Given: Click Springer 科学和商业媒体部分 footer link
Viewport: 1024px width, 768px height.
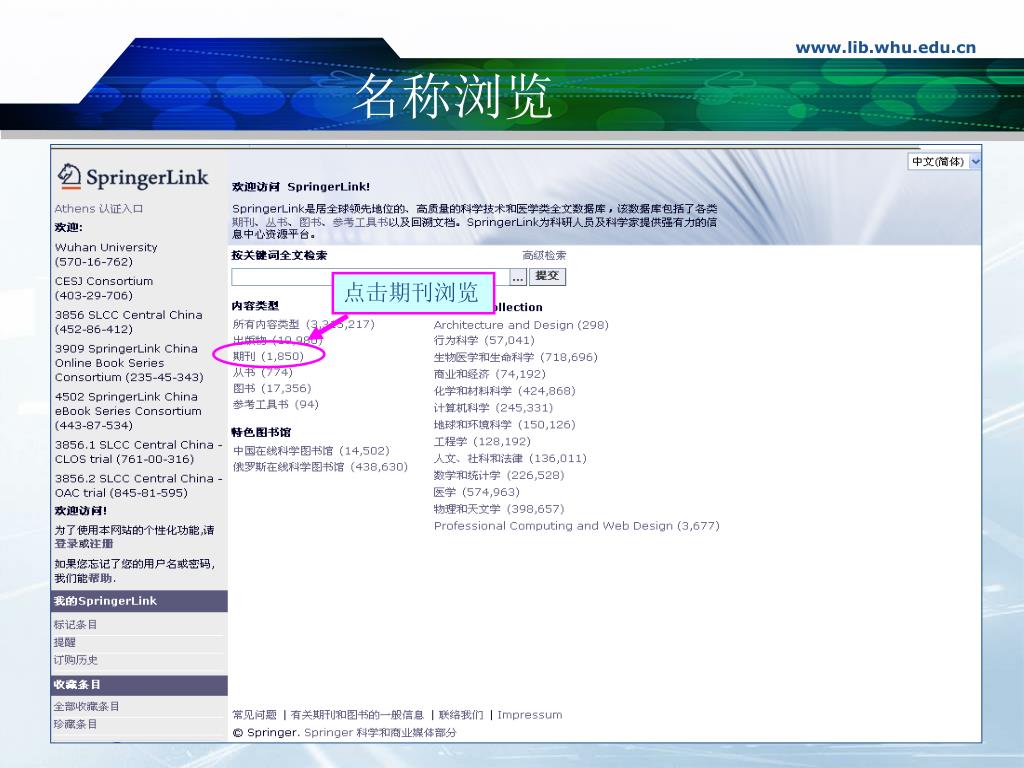Looking at the screenshot, I should (x=380, y=732).
